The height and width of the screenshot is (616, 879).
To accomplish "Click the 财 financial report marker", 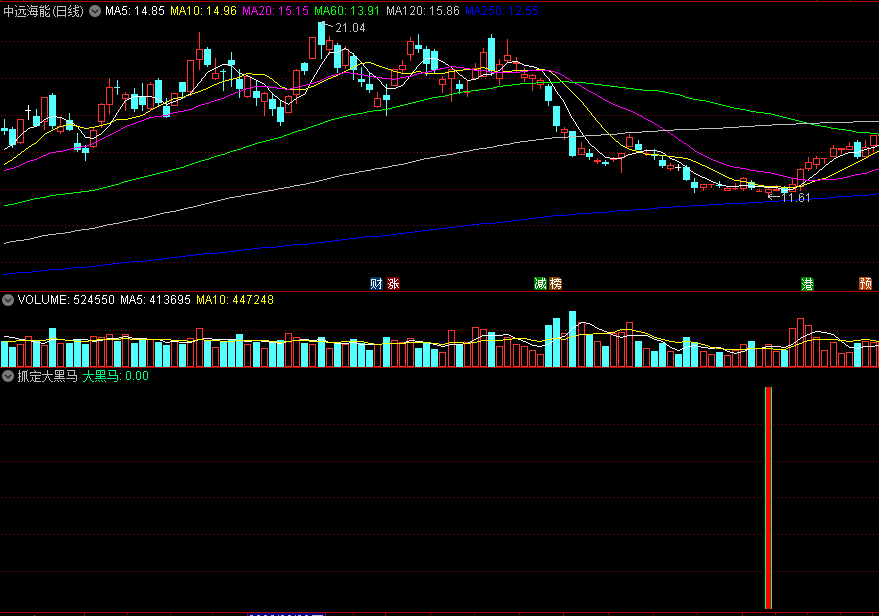I will click(x=376, y=284).
